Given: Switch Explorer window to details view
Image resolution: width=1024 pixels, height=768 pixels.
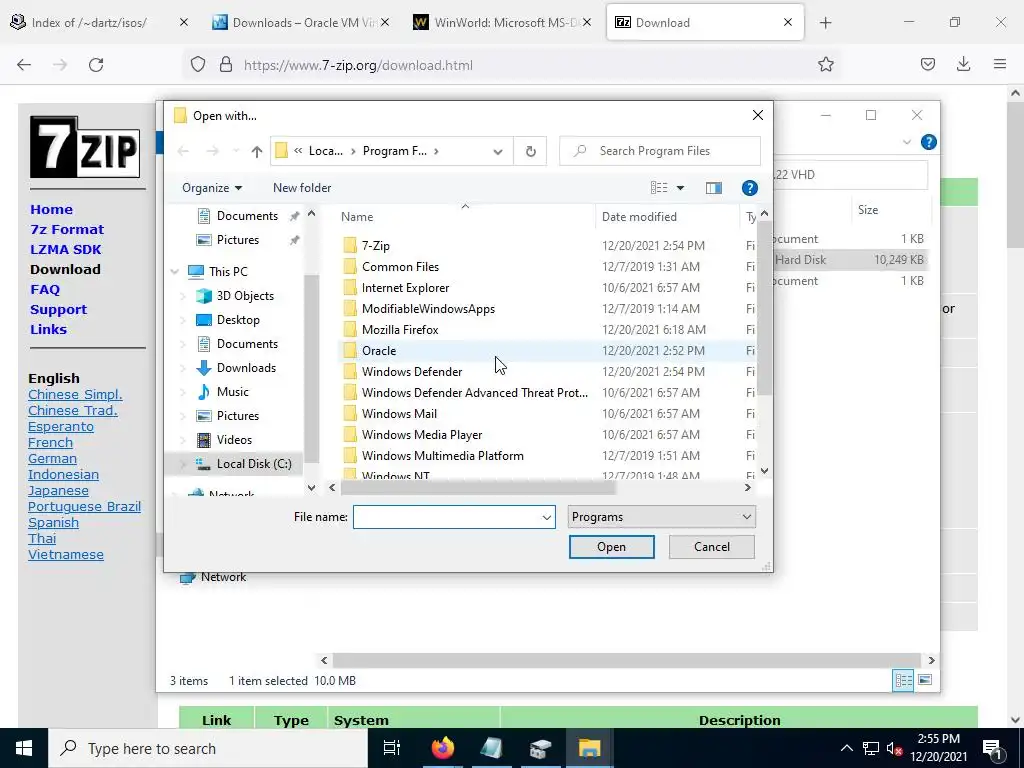Looking at the screenshot, I should pos(903,680).
